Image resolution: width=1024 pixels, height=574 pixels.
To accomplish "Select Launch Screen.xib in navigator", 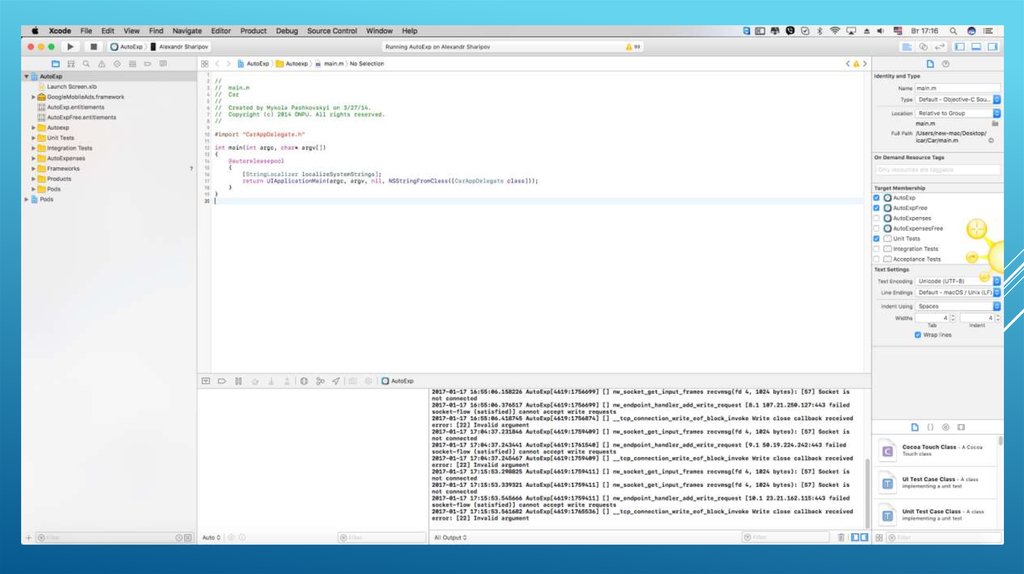I will 71,86.
